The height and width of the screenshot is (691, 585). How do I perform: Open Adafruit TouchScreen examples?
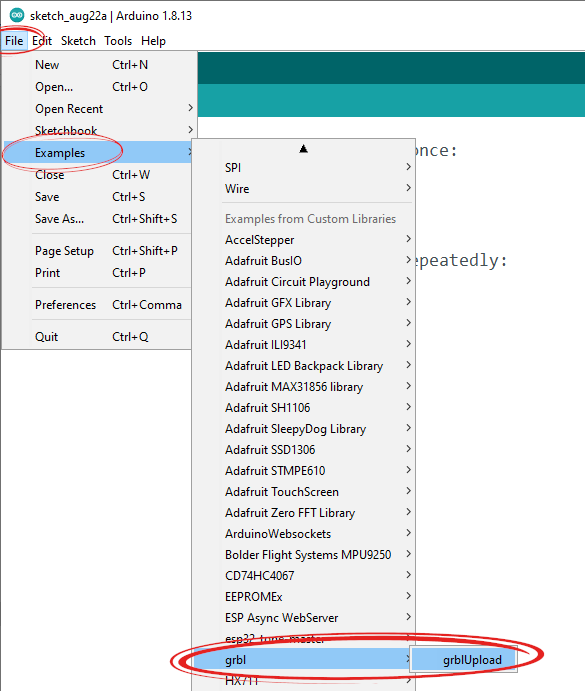303,492
